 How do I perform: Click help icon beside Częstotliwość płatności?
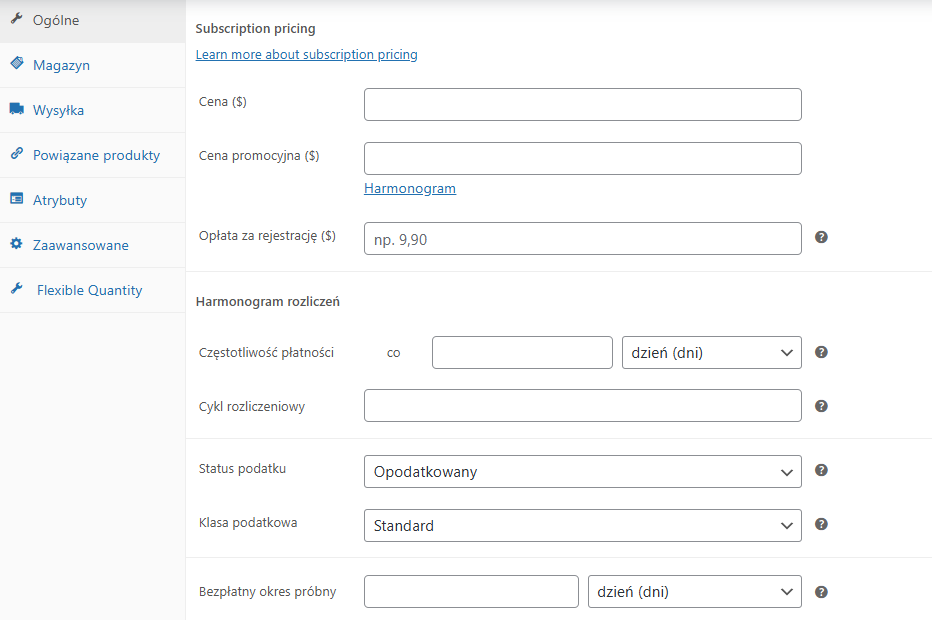point(821,352)
